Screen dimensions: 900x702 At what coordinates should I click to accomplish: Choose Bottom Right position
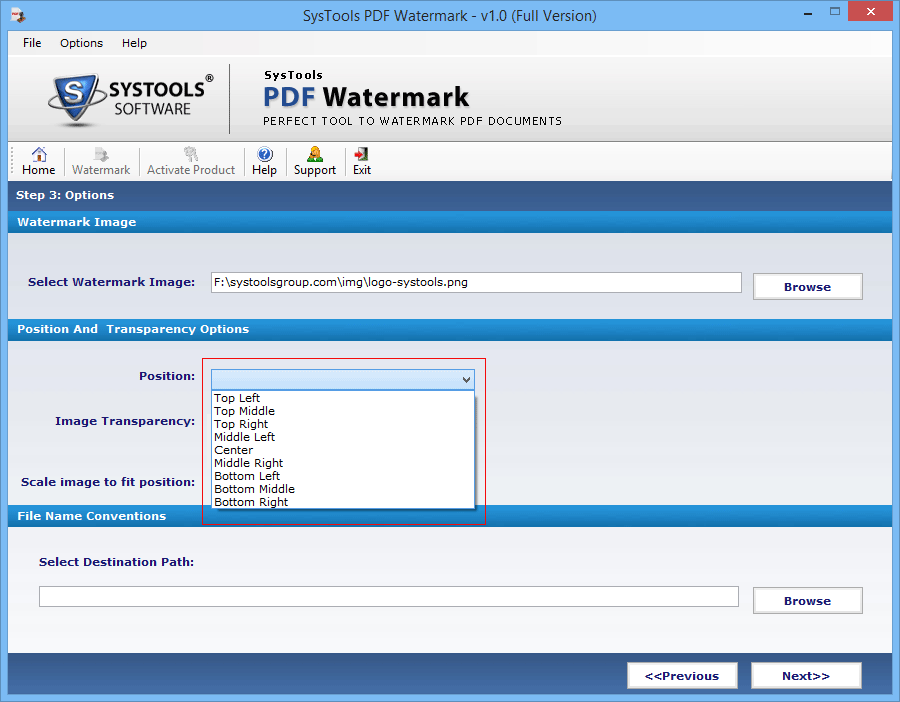(x=343, y=502)
